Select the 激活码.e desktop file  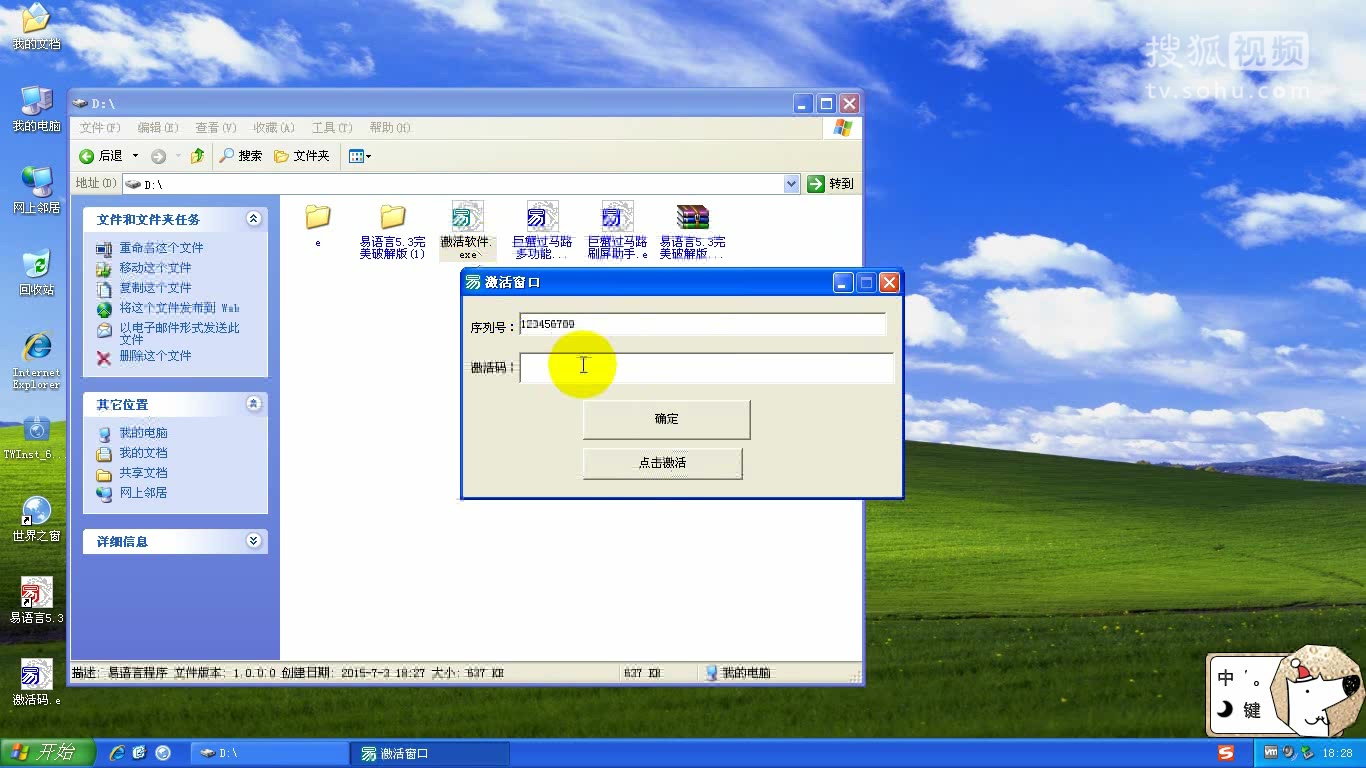point(36,682)
